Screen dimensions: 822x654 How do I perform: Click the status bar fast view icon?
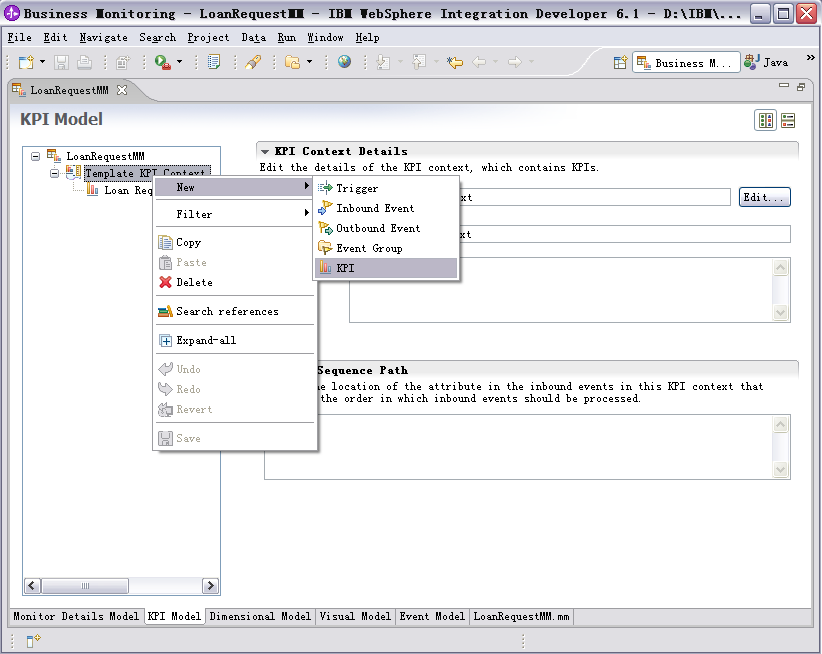pos(33,640)
